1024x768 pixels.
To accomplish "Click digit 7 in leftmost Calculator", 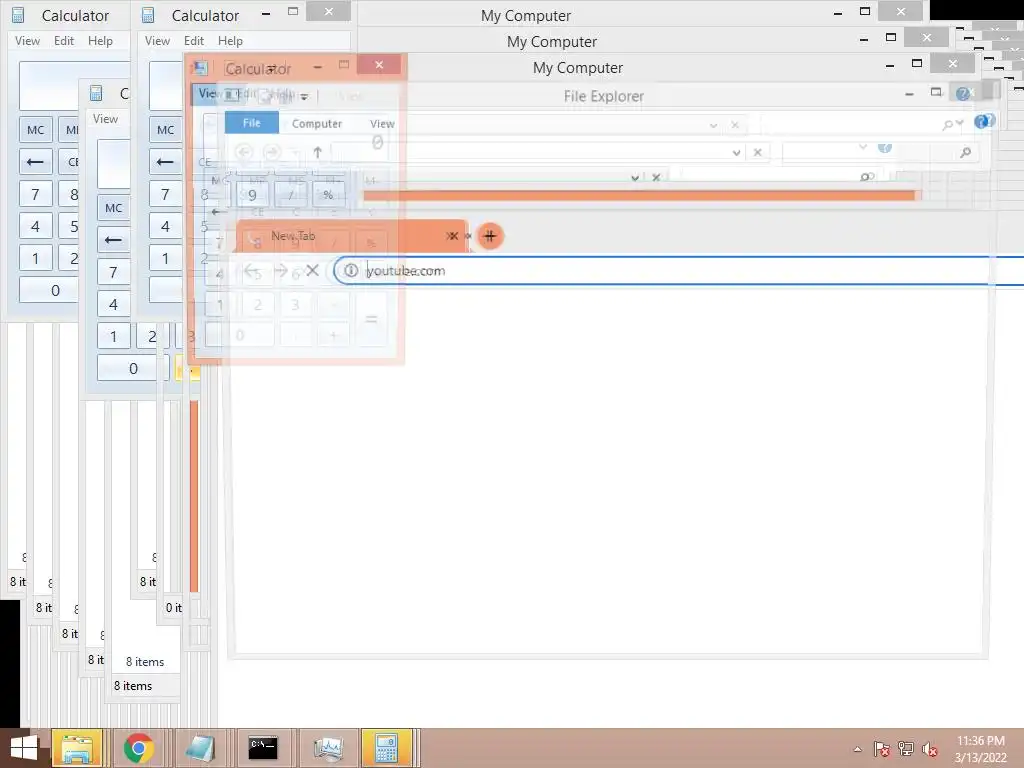I will click(35, 194).
